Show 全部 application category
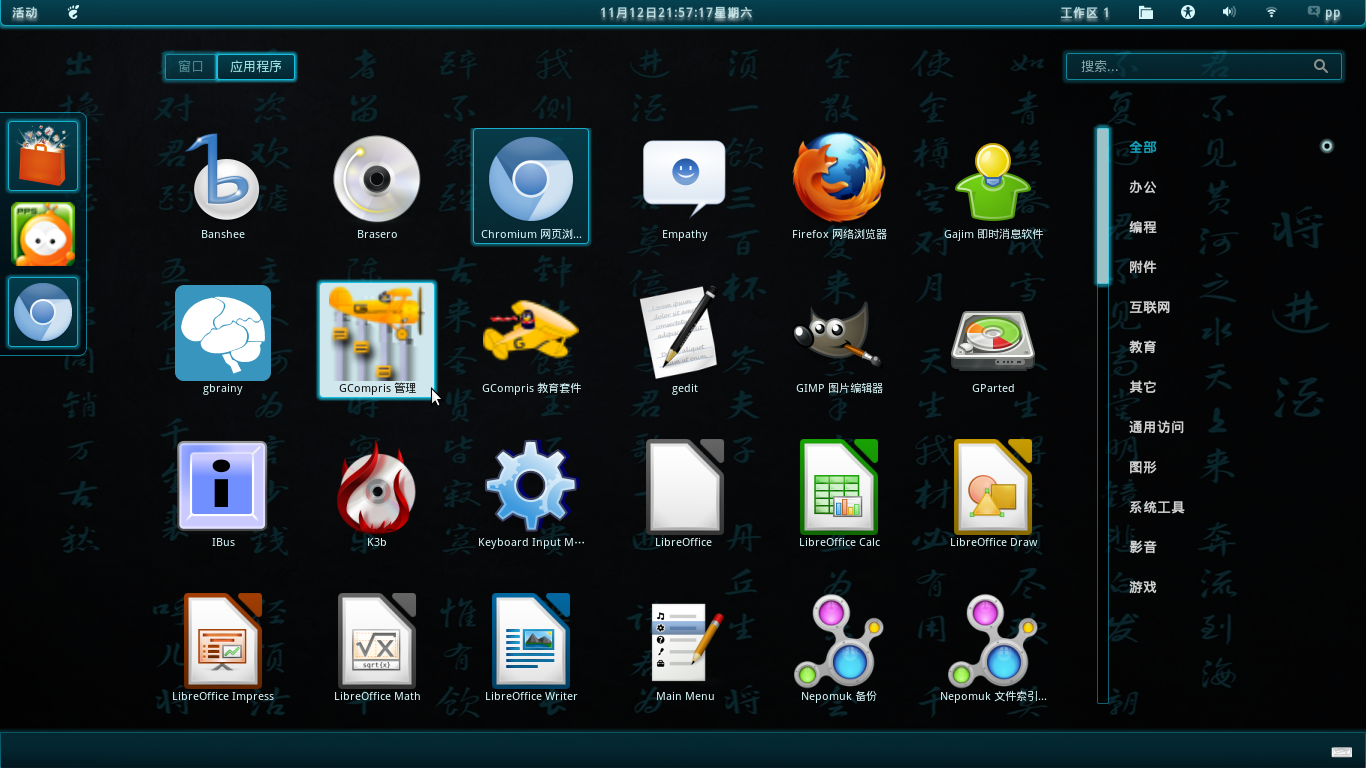Image resolution: width=1366 pixels, height=768 pixels. [x=1143, y=147]
